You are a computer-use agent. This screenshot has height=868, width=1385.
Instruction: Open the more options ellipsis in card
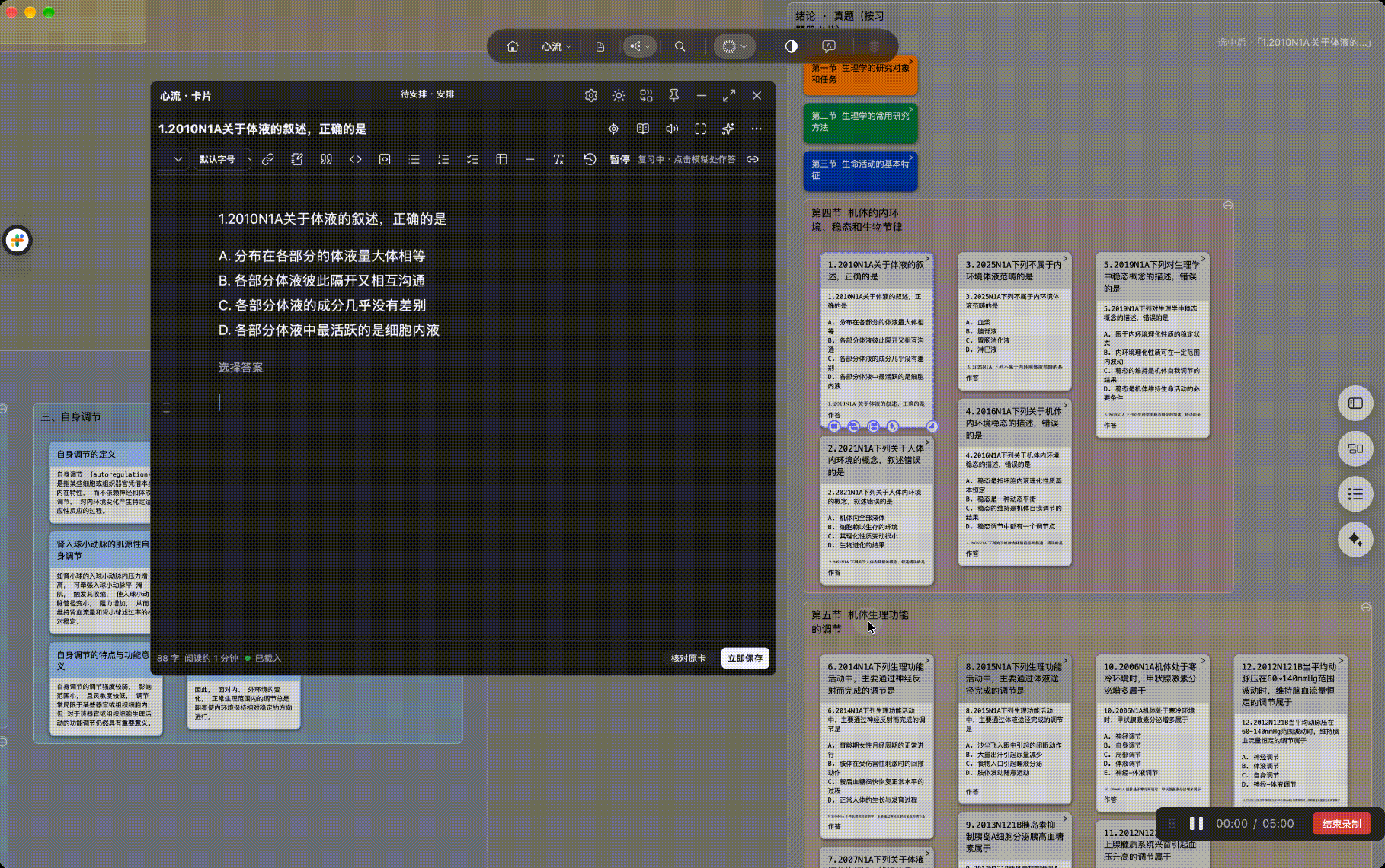[x=756, y=129]
